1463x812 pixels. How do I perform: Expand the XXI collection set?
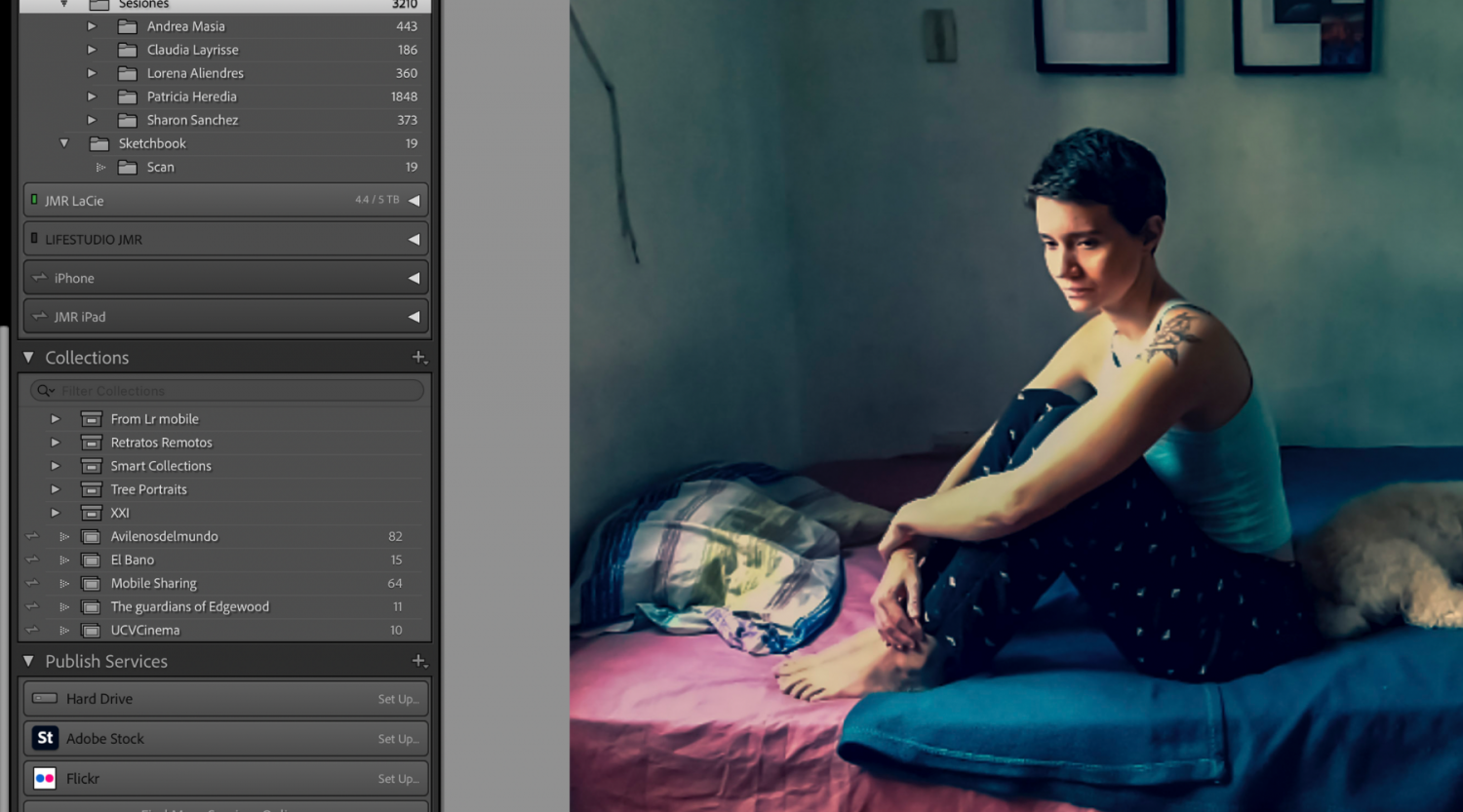point(56,513)
